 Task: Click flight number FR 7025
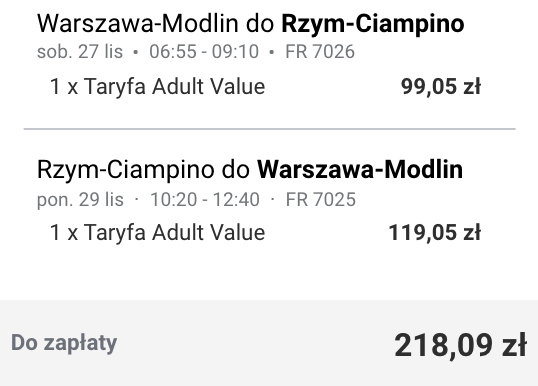point(320,200)
